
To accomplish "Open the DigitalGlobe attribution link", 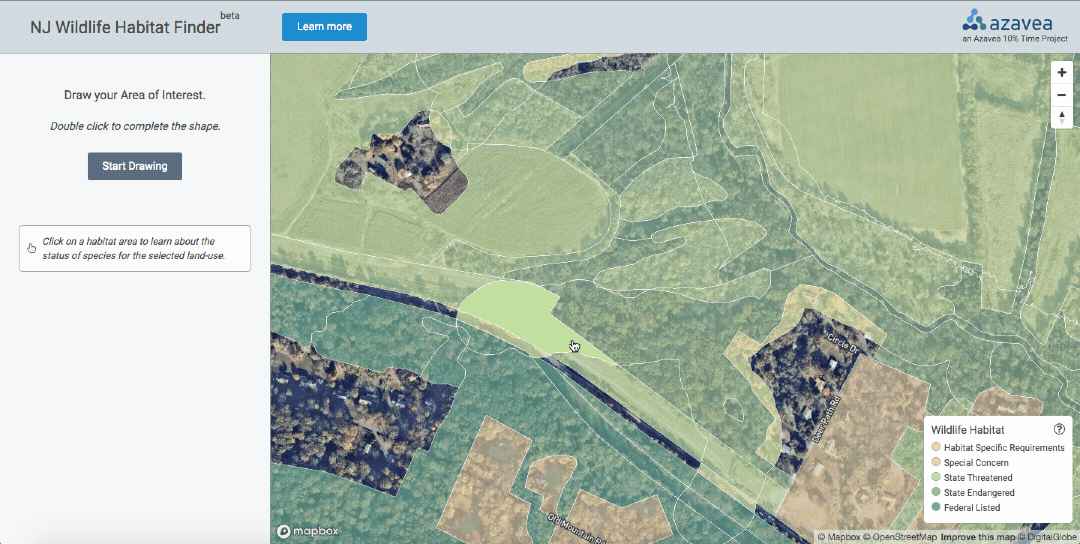I will pyautogui.click(x=1049, y=537).
